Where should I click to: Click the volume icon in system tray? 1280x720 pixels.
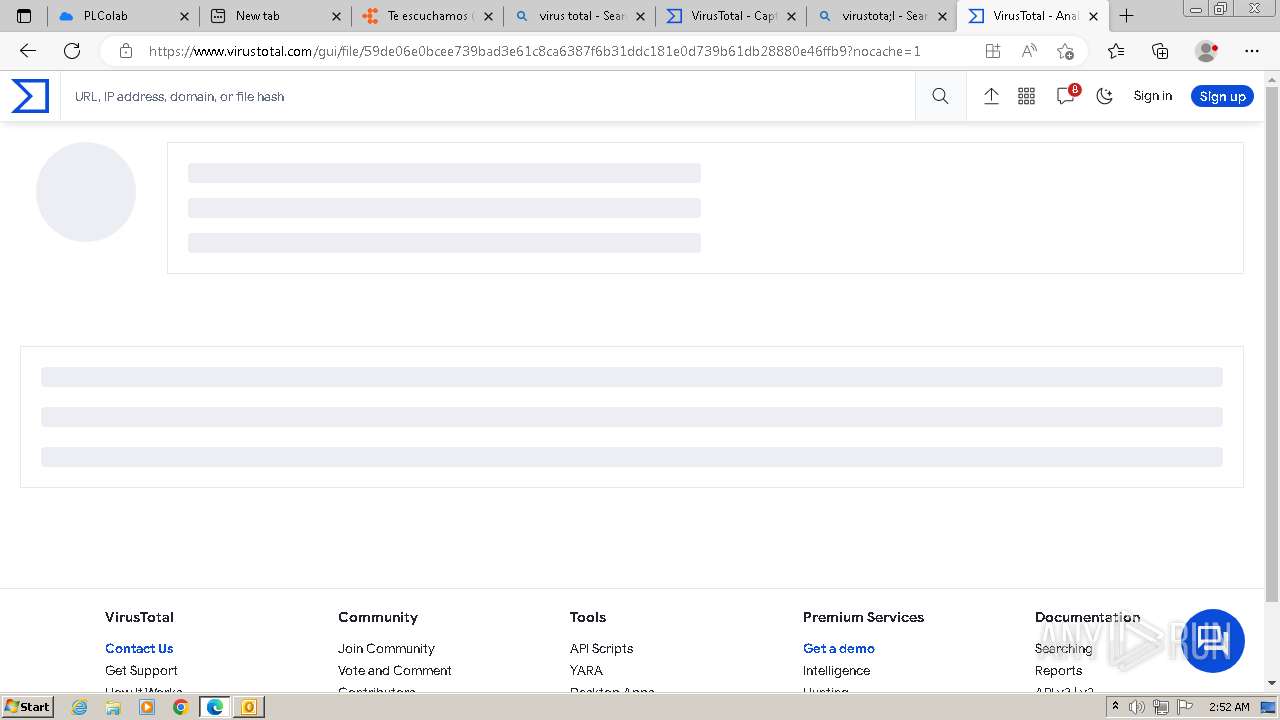tap(1137, 707)
